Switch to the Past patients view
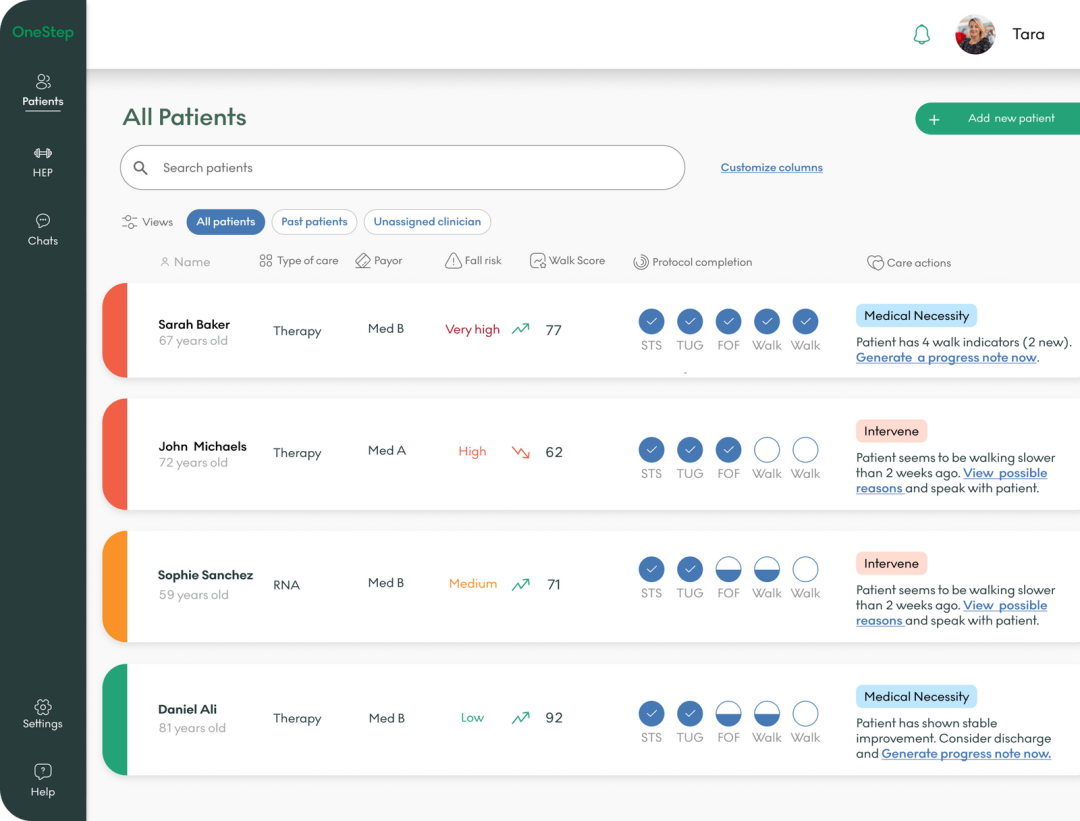 click(x=314, y=222)
